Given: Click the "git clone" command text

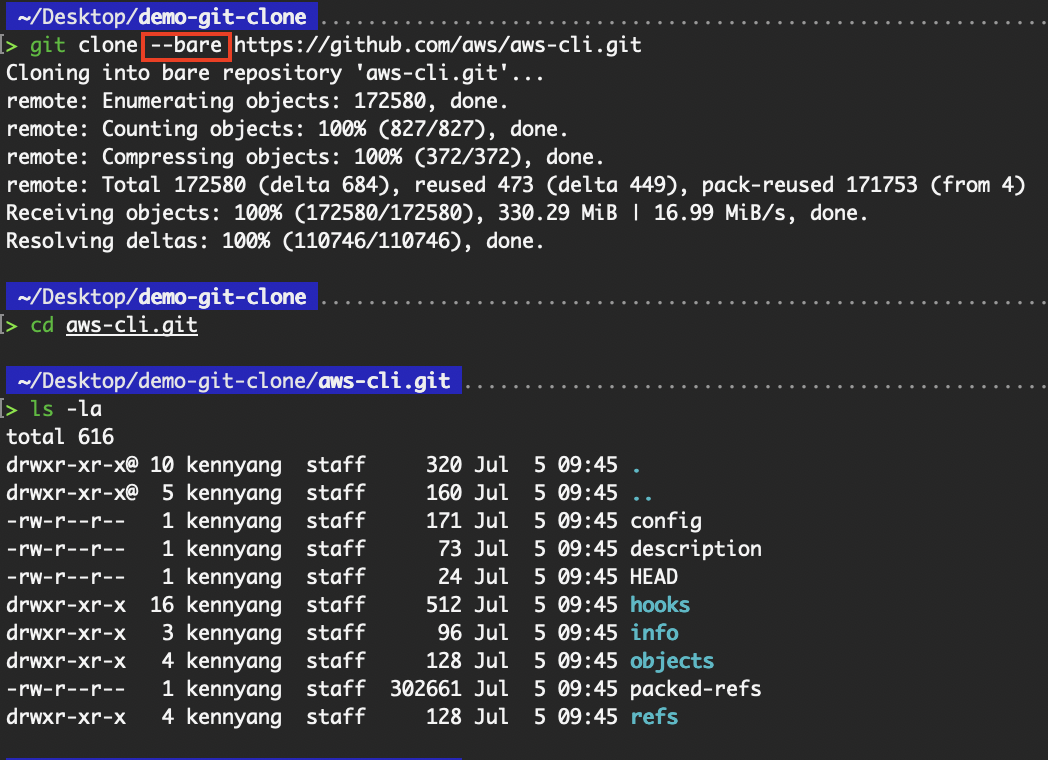Looking at the screenshot, I should (84, 45).
